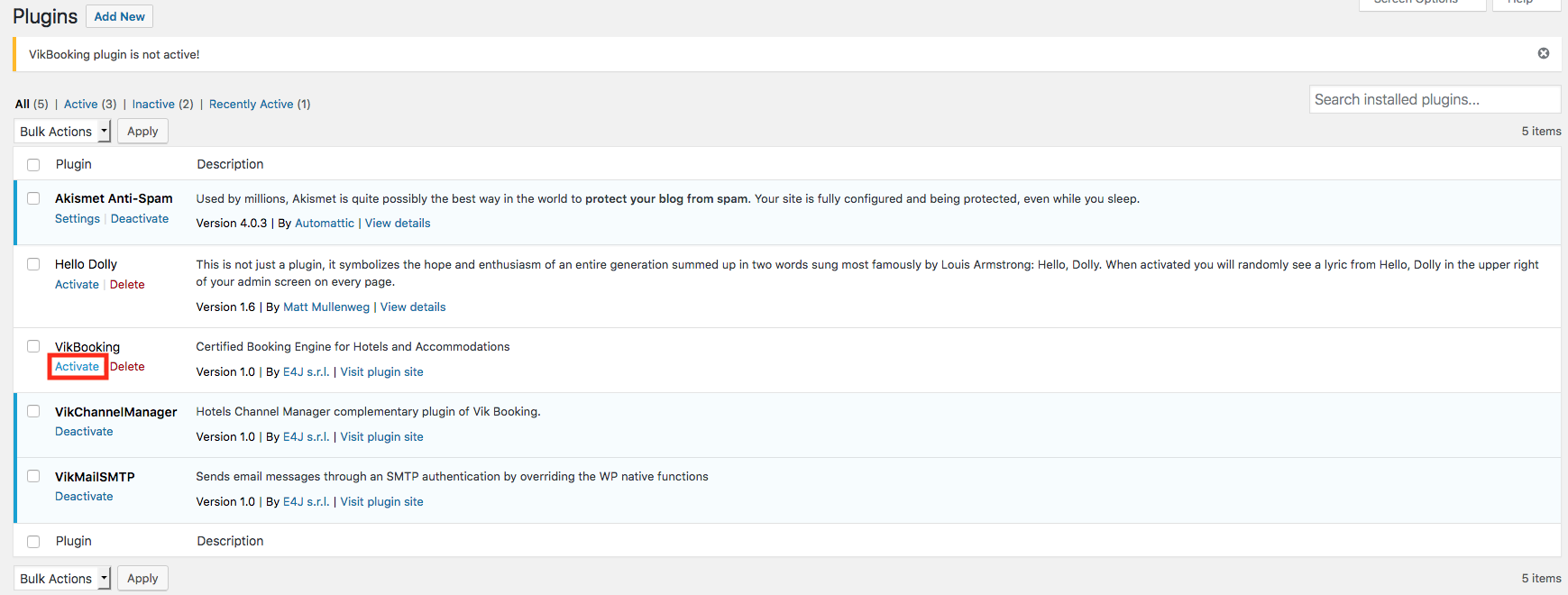Viewport: 1568px width, 595px height.
Task: Show All plugins filter
Action: click(23, 104)
